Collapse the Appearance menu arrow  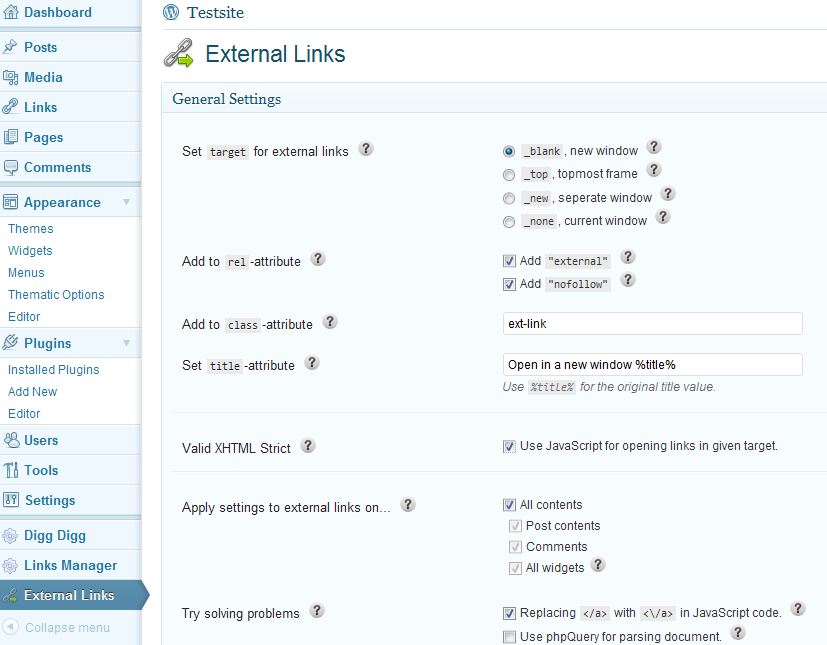(127, 202)
